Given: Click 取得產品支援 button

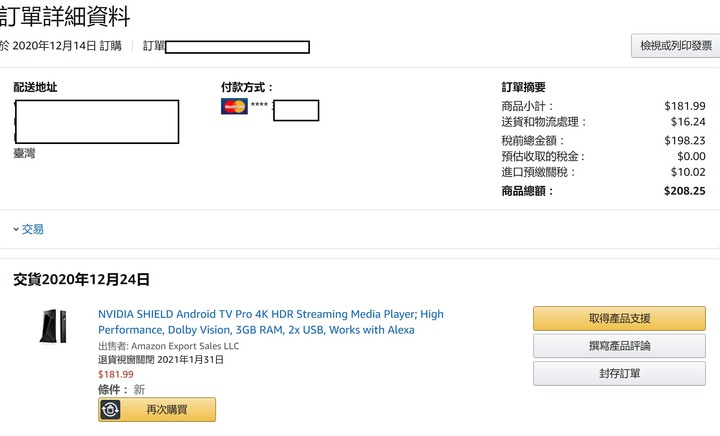Looking at the screenshot, I should [x=619, y=319].
